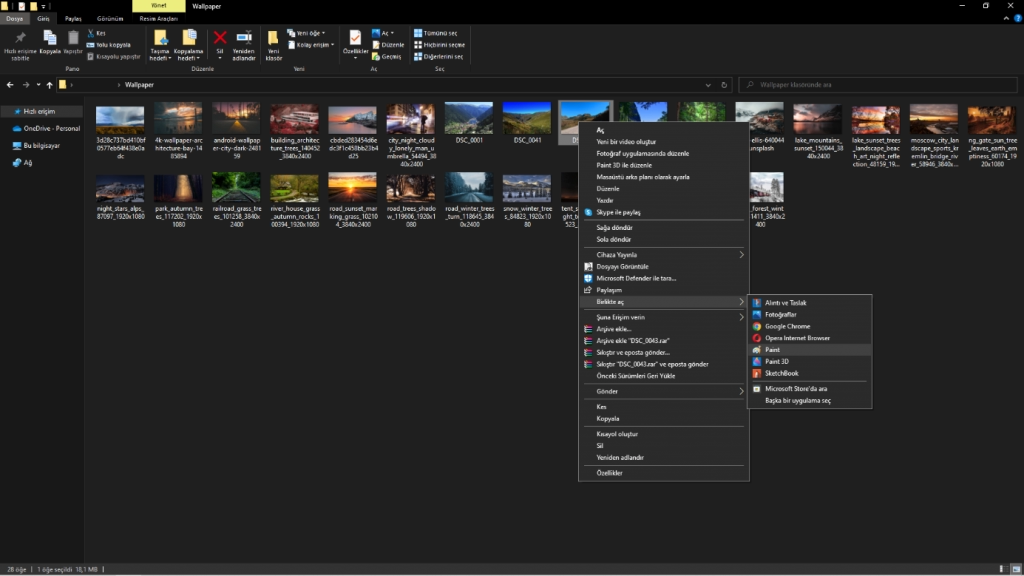Click Özellikler at bottom of context menu
The image size is (1024, 576).
tap(609, 472)
